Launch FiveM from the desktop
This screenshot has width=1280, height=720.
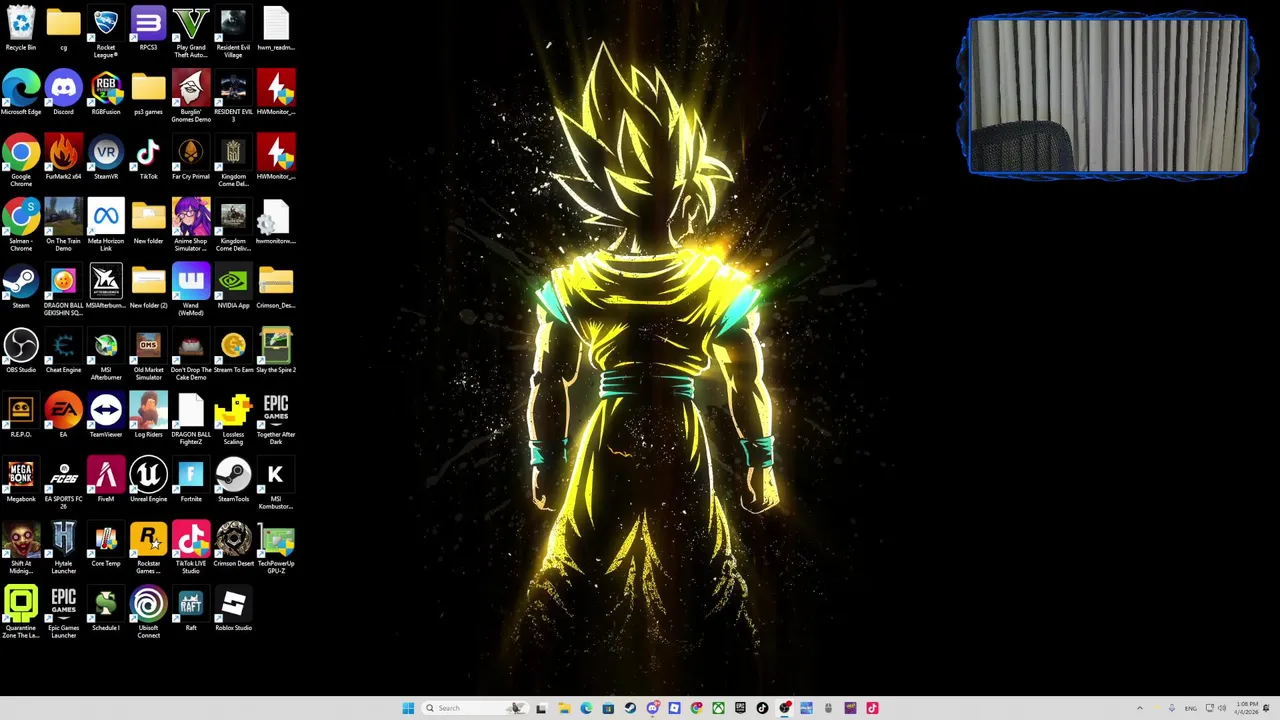(106, 480)
